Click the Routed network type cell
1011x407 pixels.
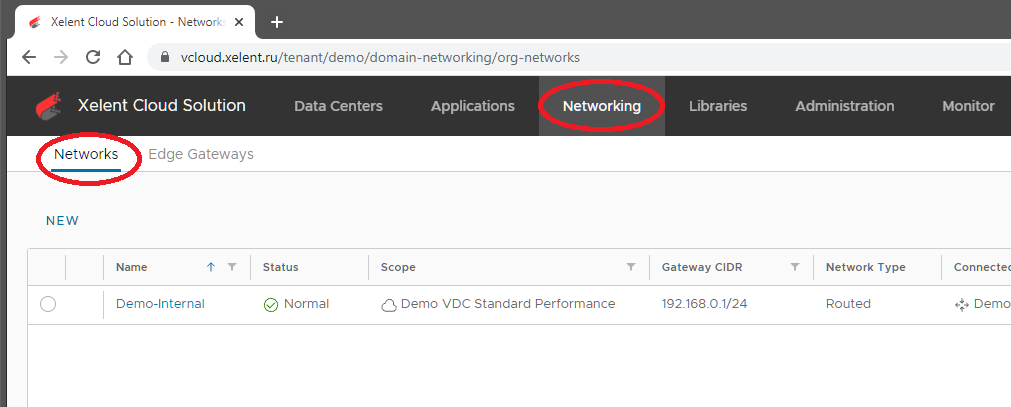pyautogui.click(x=848, y=304)
